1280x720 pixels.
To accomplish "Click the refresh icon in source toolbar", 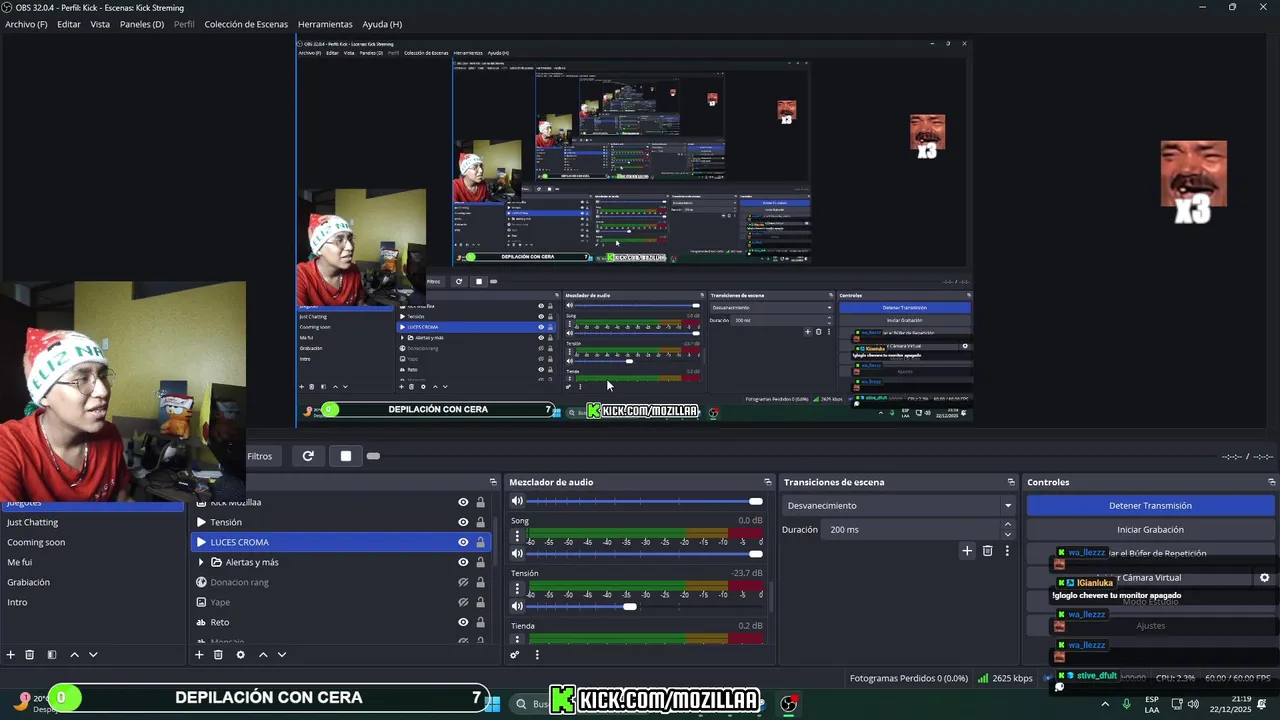I will click(x=308, y=456).
